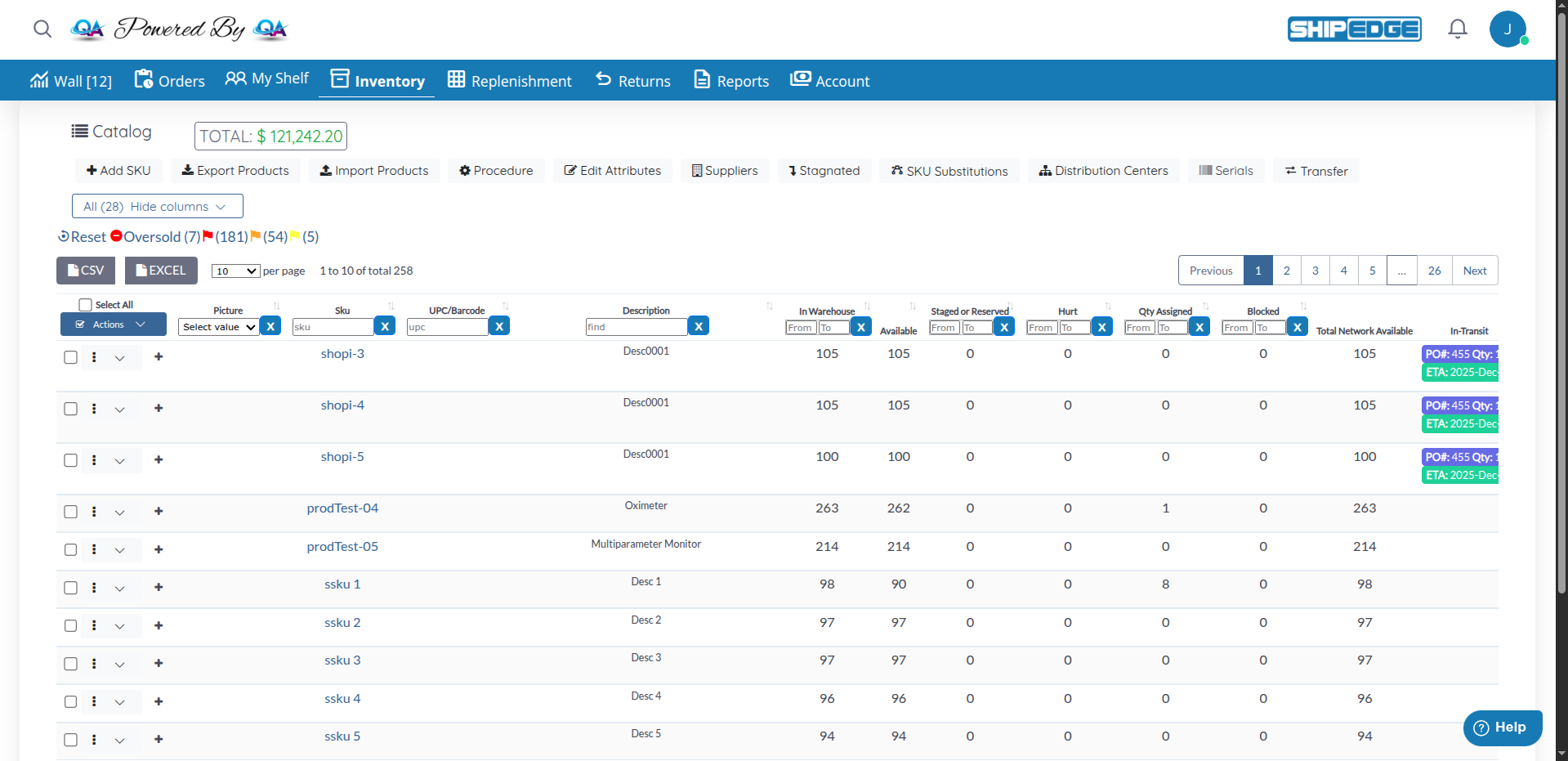The width and height of the screenshot is (1568, 761).
Task: Open the Serials manager
Action: click(1226, 170)
